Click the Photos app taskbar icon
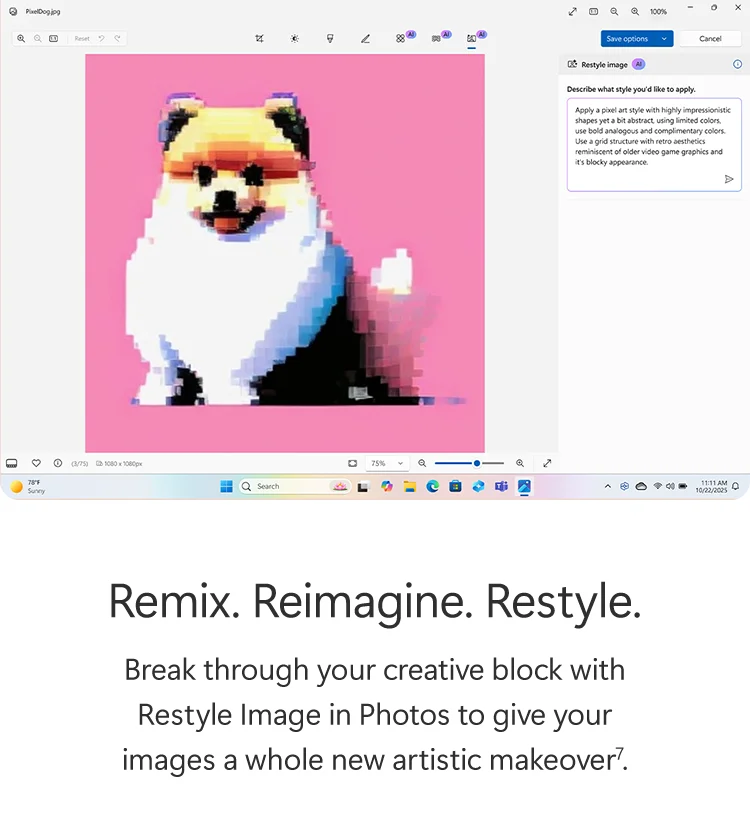Image resolution: width=750 pixels, height=817 pixels. click(x=524, y=487)
